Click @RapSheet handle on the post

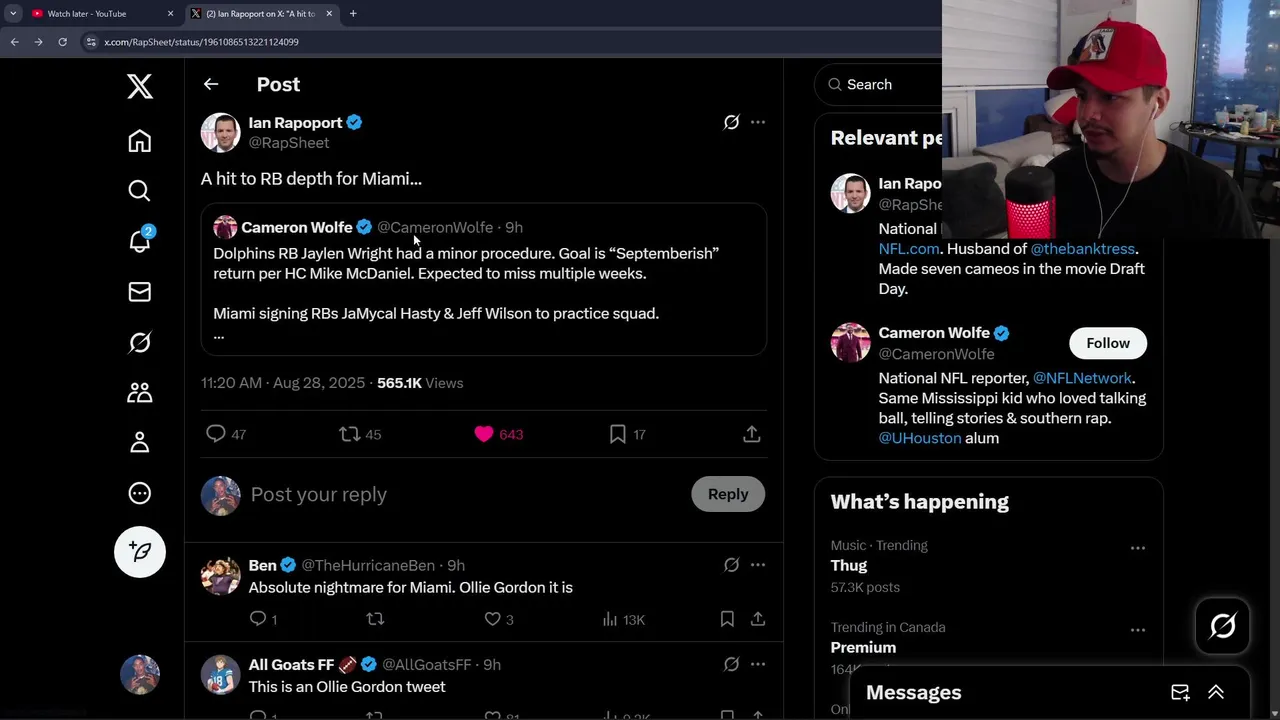point(289,143)
